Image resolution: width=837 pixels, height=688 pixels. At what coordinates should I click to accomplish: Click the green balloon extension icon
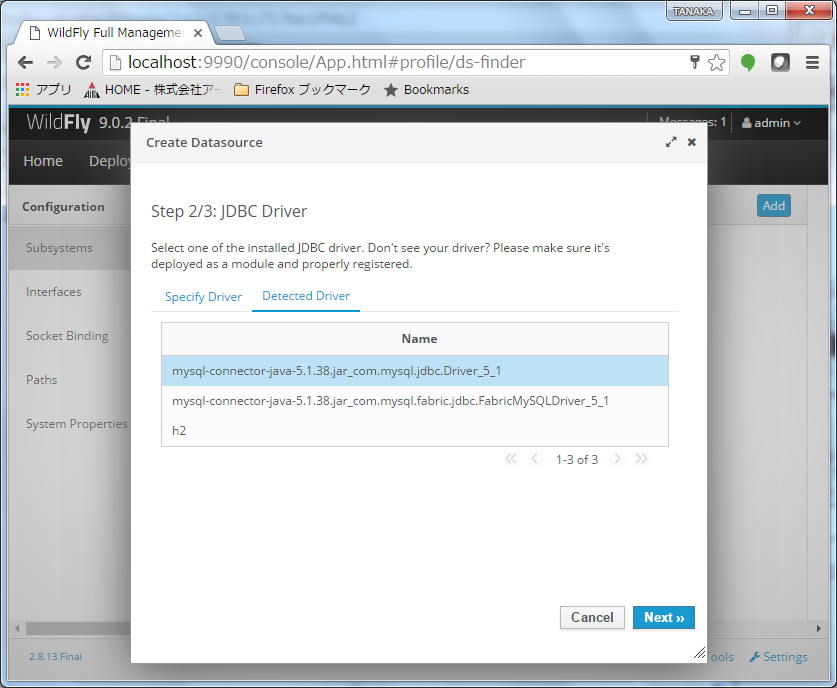pos(748,62)
